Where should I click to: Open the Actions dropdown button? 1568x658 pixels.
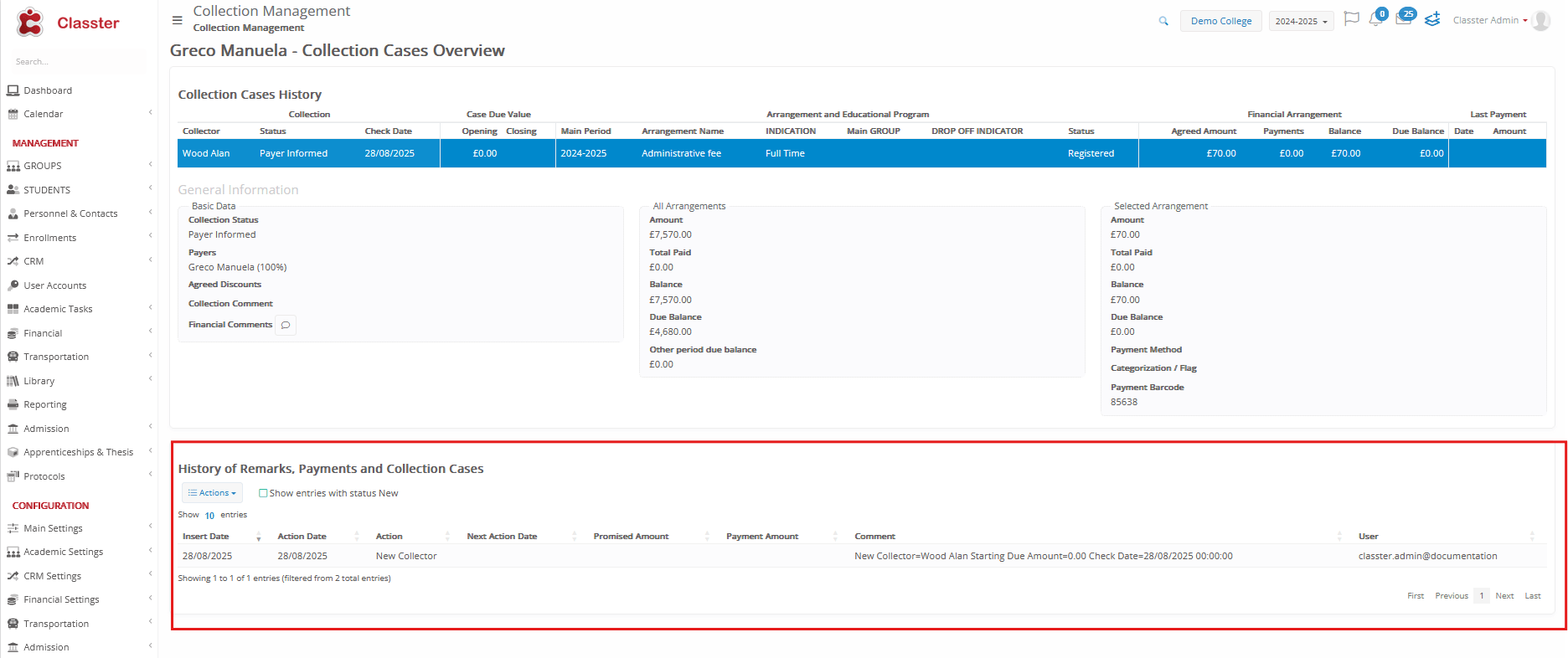click(212, 493)
